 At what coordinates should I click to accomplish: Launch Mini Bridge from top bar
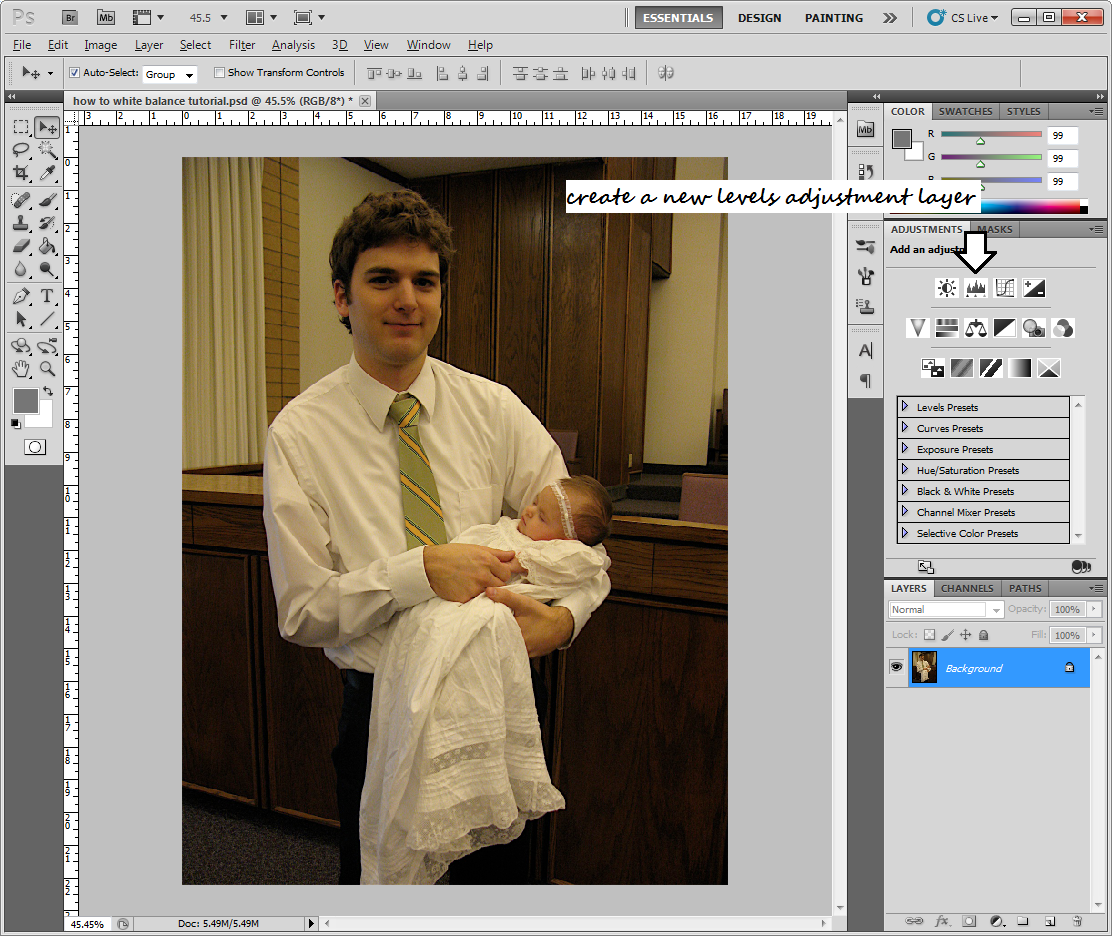(x=106, y=18)
